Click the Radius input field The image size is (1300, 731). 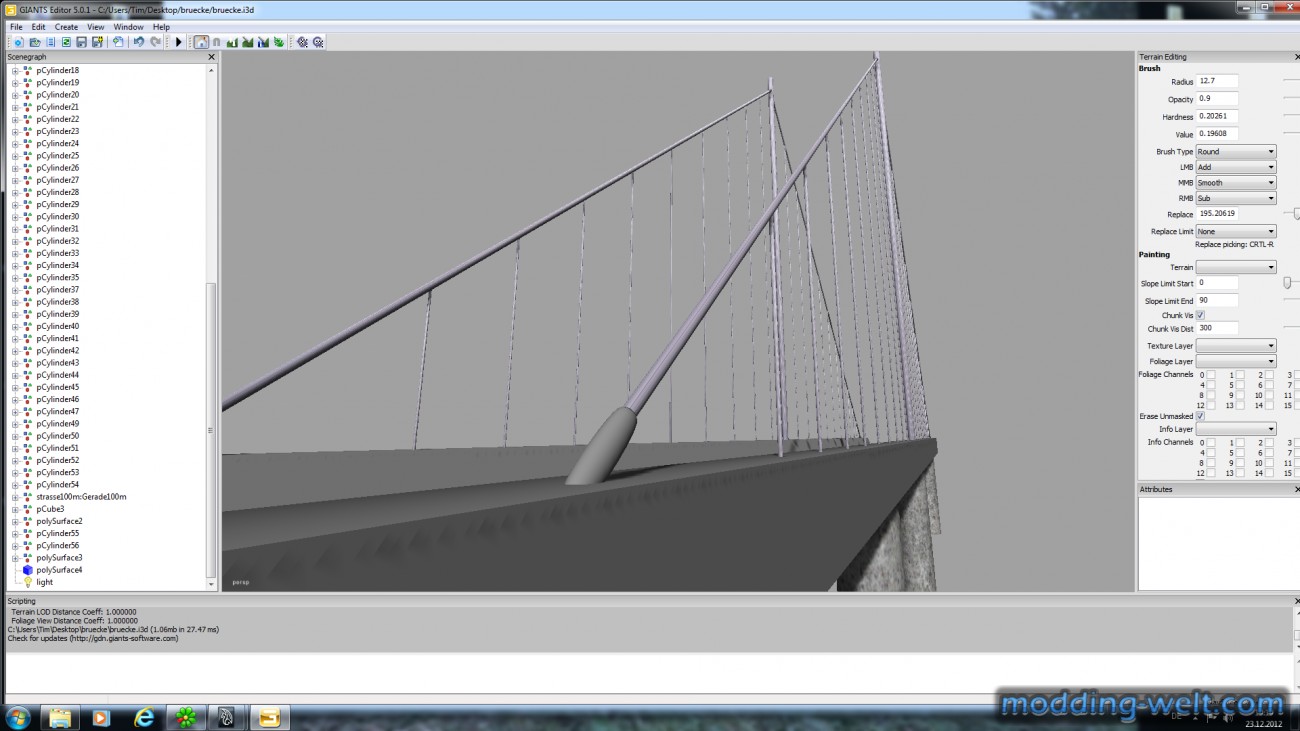click(x=1217, y=81)
